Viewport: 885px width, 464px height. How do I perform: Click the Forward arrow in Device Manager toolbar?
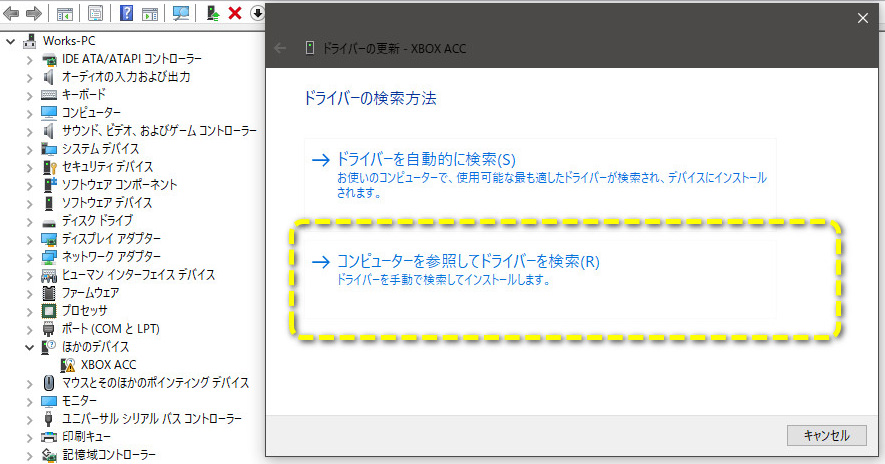point(34,13)
